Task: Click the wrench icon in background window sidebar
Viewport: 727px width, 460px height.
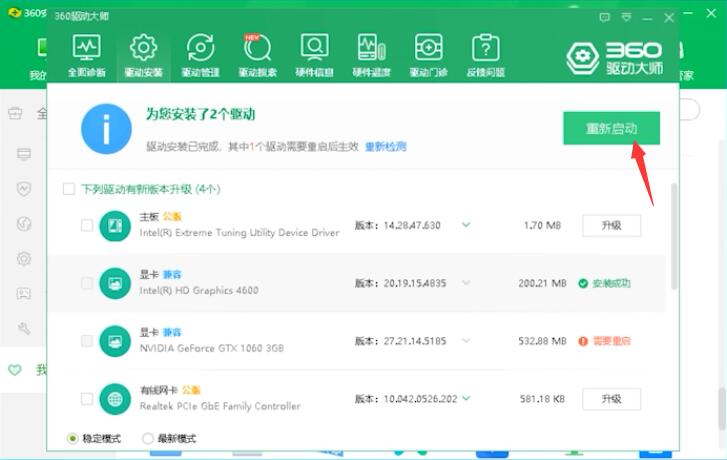Action: click(x=24, y=329)
